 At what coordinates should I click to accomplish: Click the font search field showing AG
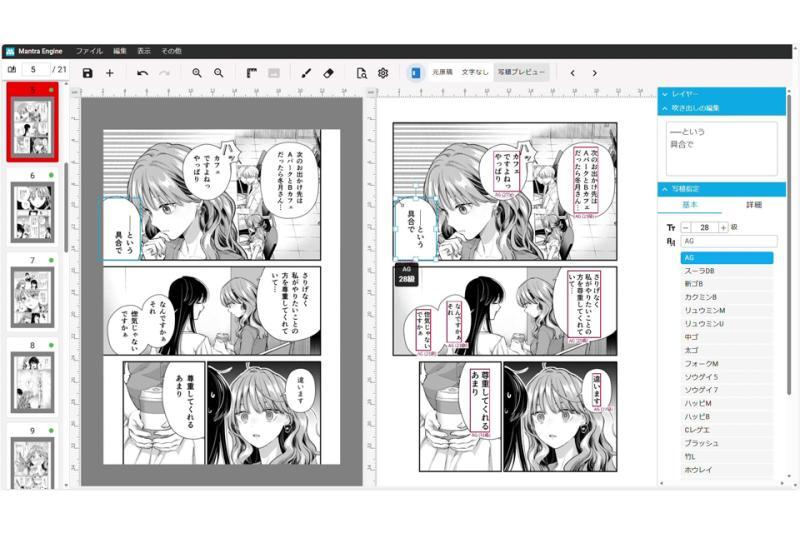(x=729, y=241)
